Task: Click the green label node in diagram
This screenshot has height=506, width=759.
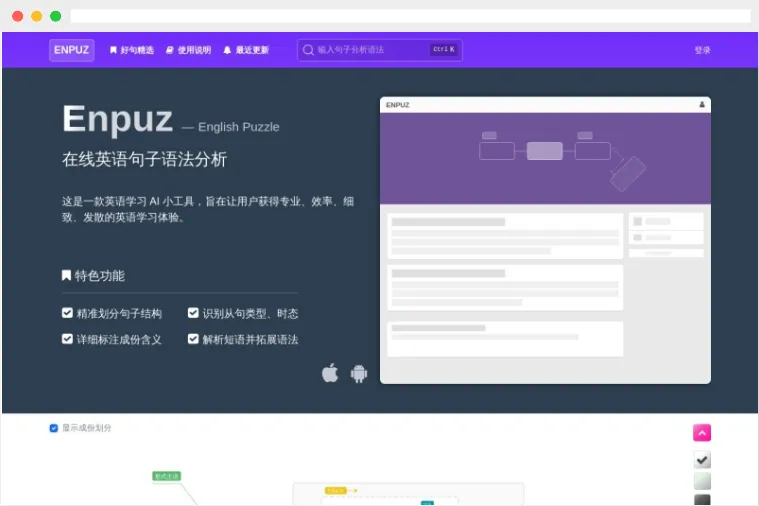Action: point(167,476)
